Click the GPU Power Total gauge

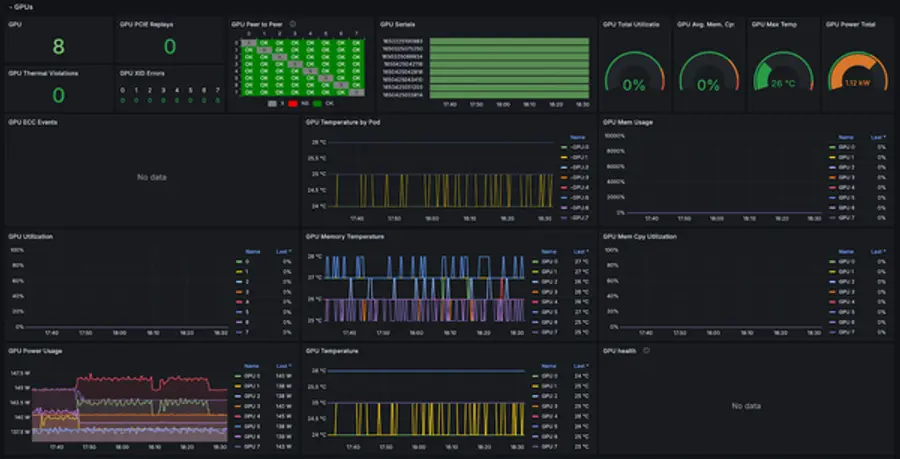[857, 77]
